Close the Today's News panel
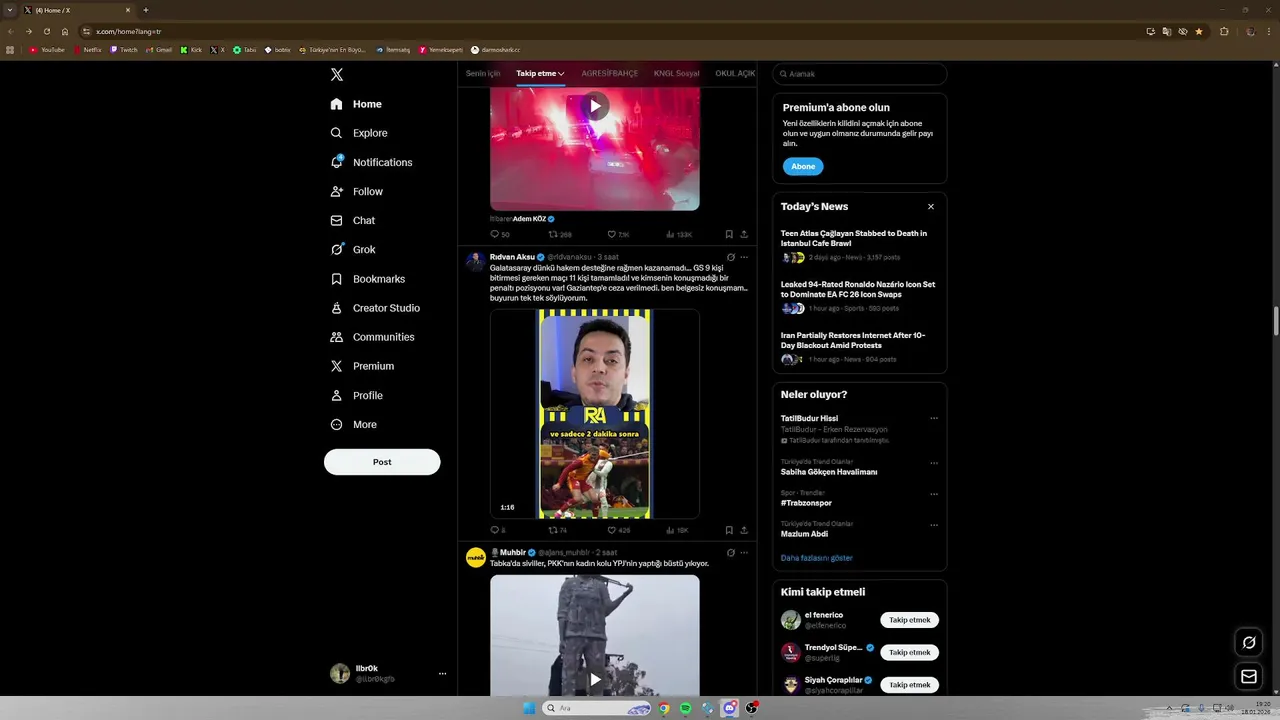 931,207
